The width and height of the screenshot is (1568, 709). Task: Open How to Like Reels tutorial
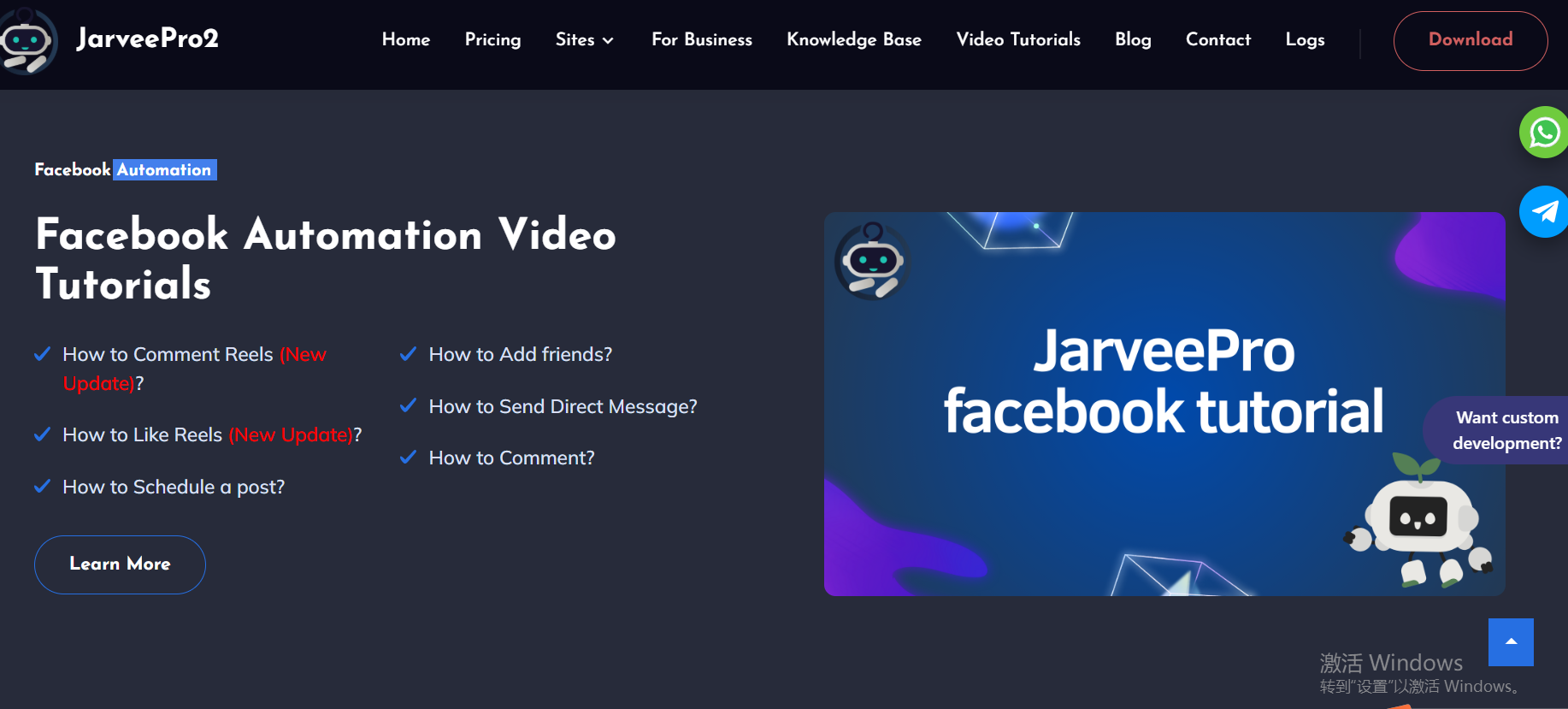[x=212, y=435]
